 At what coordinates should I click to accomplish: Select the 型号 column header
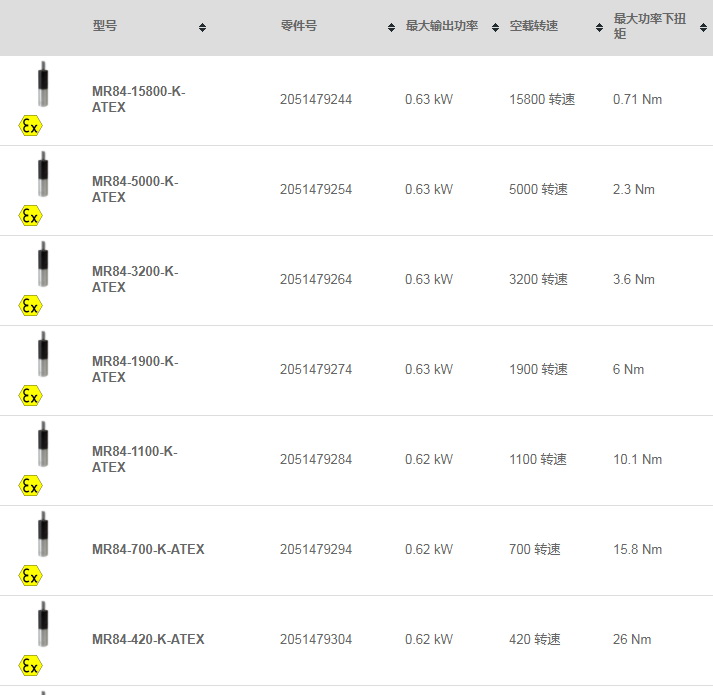105,26
